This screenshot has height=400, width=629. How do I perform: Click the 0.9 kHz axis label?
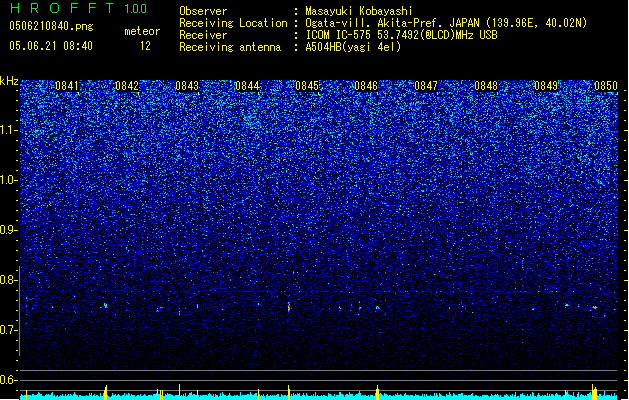(9, 230)
